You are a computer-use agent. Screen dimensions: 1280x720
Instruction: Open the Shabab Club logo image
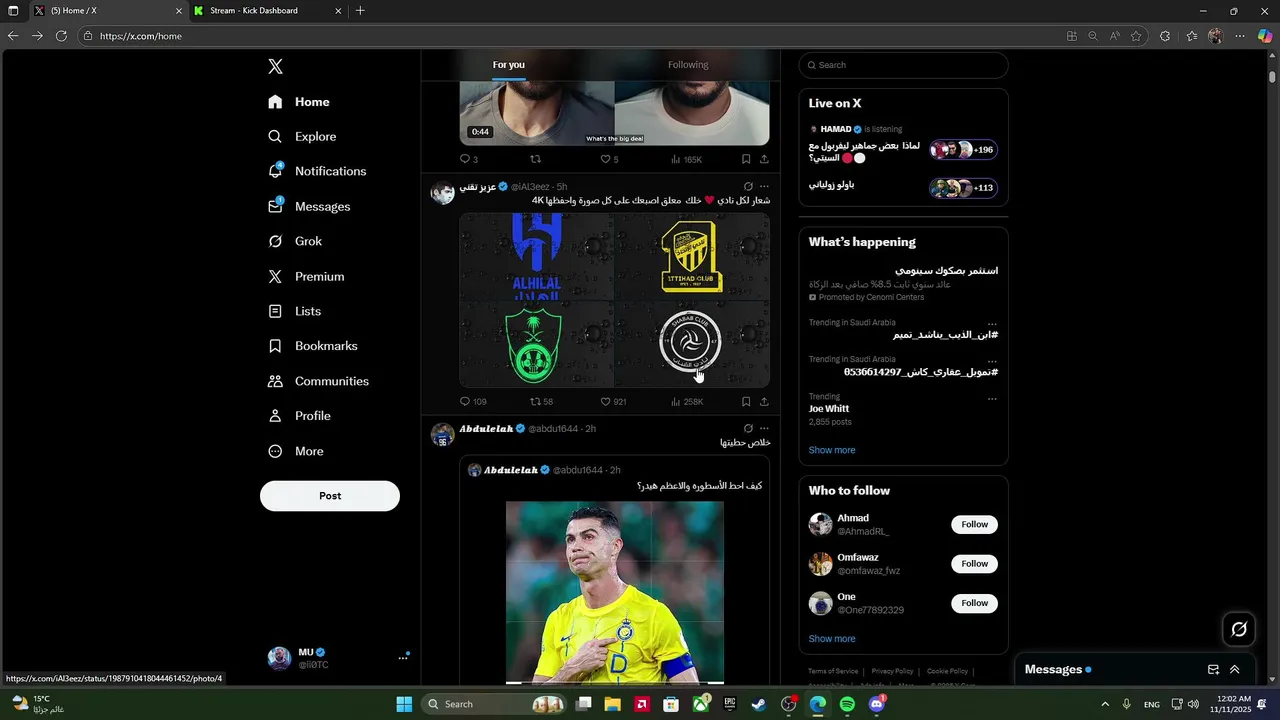coord(692,344)
